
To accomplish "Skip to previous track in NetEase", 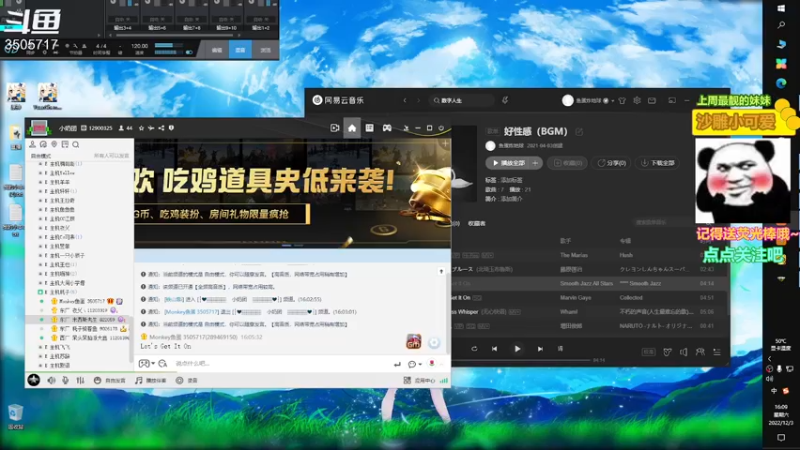I will click(x=494, y=349).
